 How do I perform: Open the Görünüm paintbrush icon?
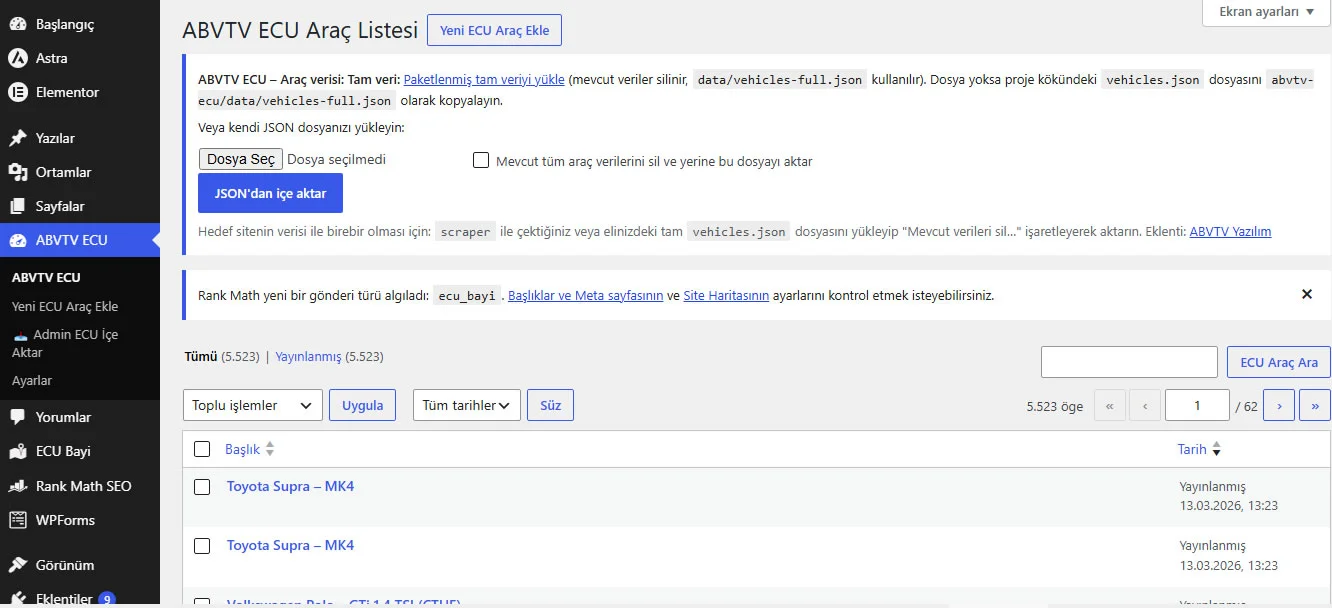tap(17, 565)
